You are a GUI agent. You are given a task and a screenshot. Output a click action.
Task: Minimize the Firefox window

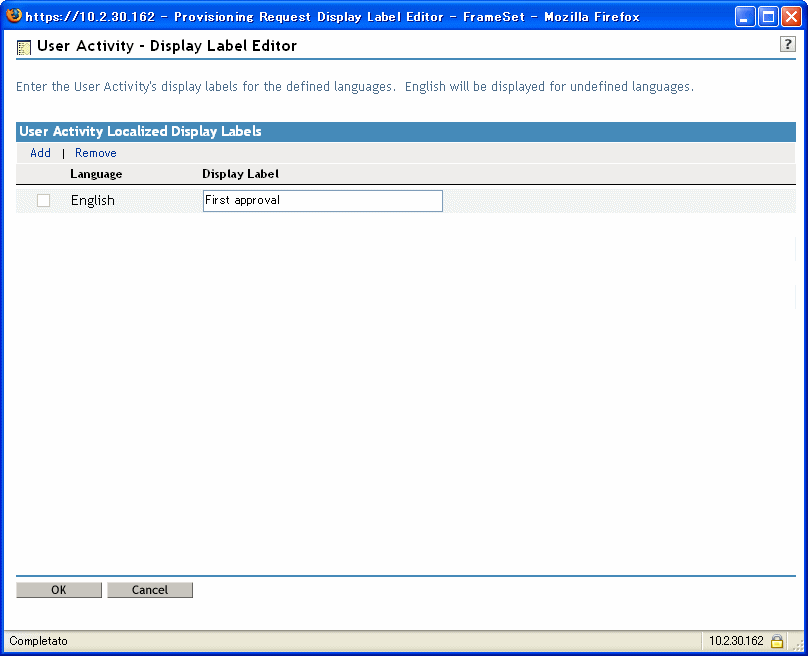(745, 16)
